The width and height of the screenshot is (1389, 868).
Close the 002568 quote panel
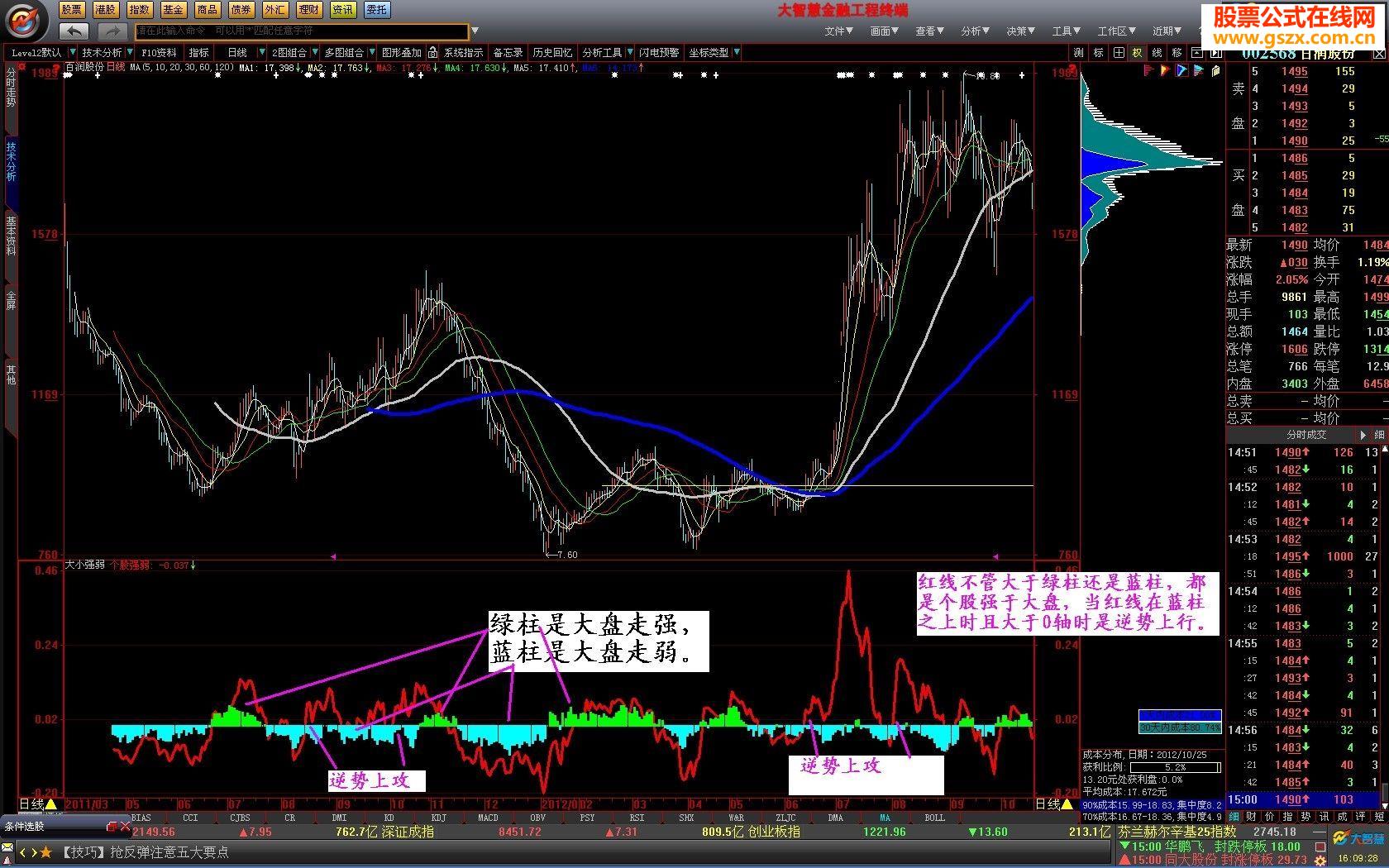click(x=1379, y=53)
